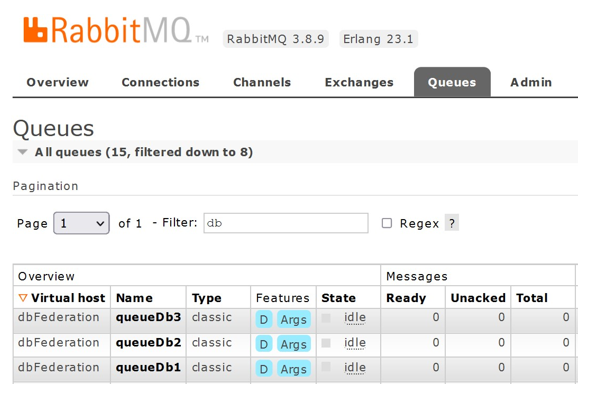The height and width of the screenshot is (396, 589).
Task: Click the D badge for queueDb1
Action: [x=264, y=369]
